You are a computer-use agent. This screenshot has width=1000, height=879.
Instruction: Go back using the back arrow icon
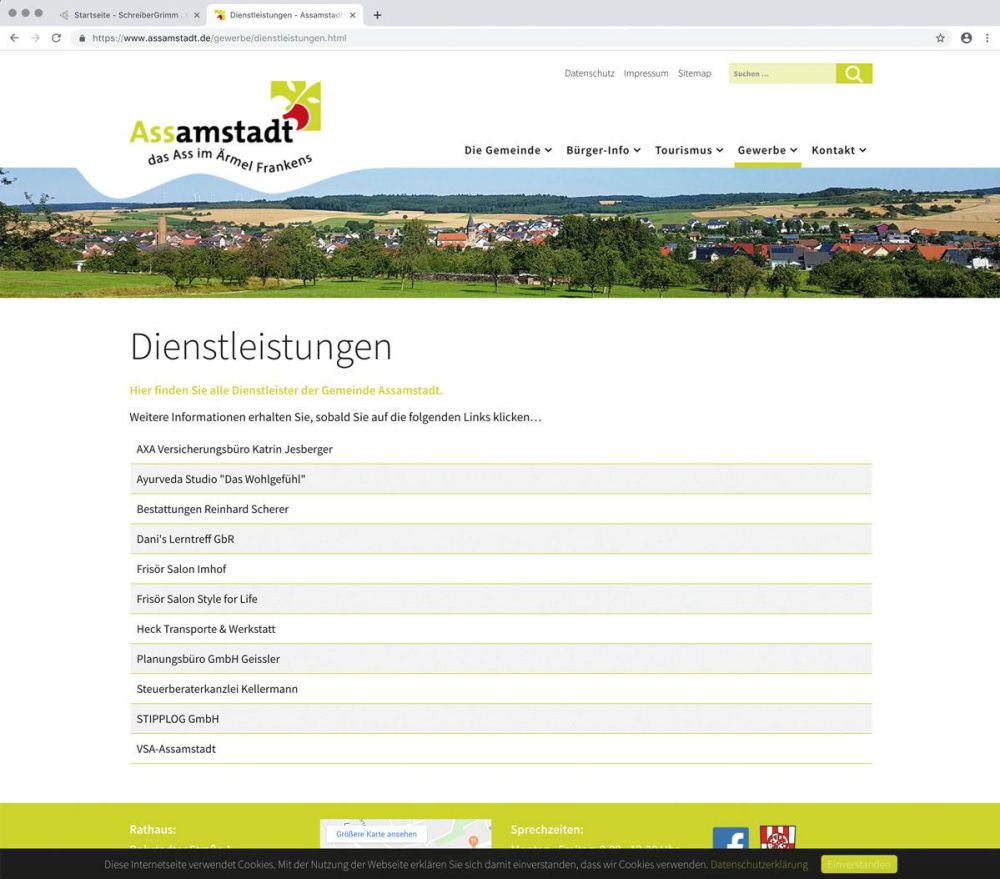coord(14,37)
